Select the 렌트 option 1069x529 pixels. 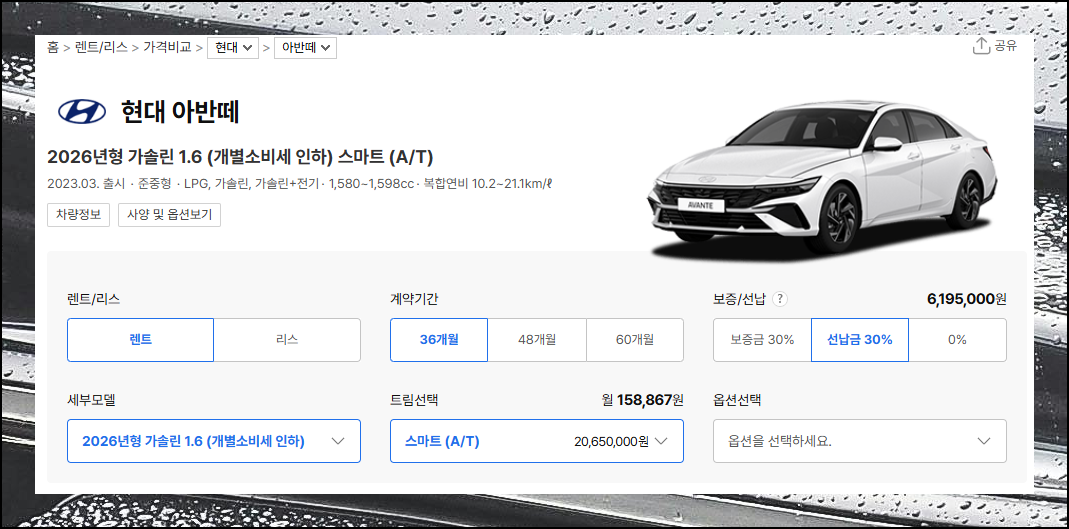click(x=140, y=339)
